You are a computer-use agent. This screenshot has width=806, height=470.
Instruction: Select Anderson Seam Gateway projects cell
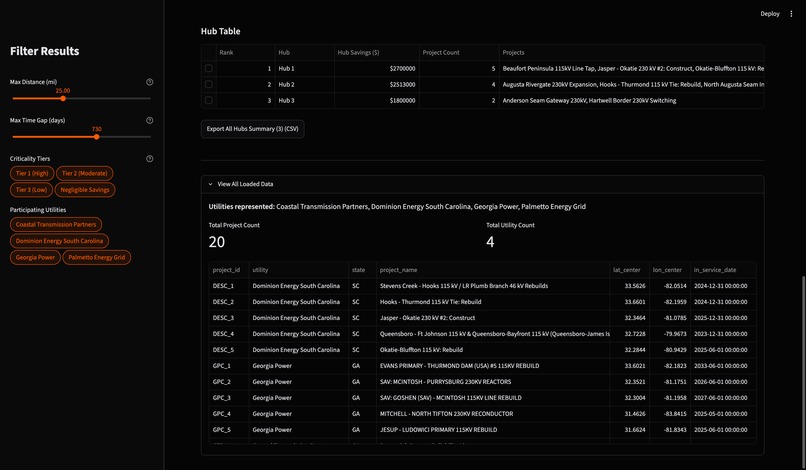coord(631,100)
